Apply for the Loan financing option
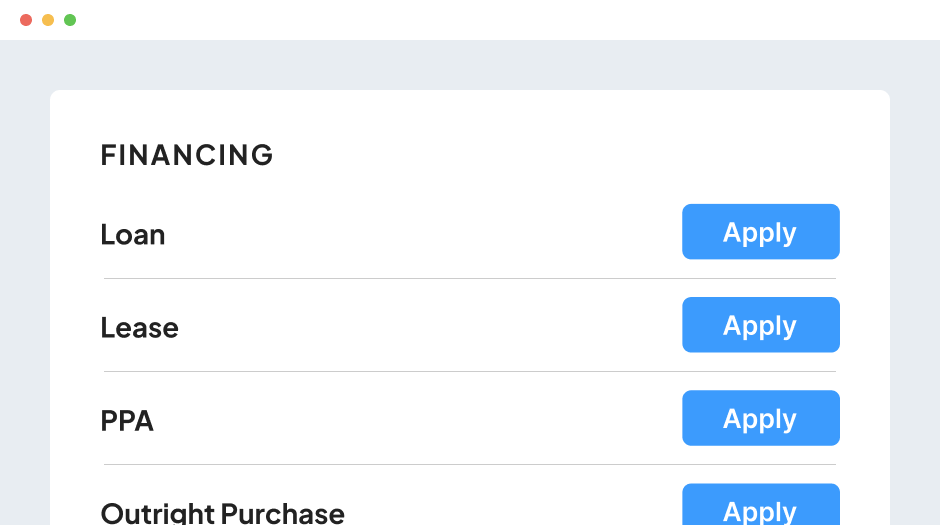Image resolution: width=940 pixels, height=525 pixels. [760, 232]
